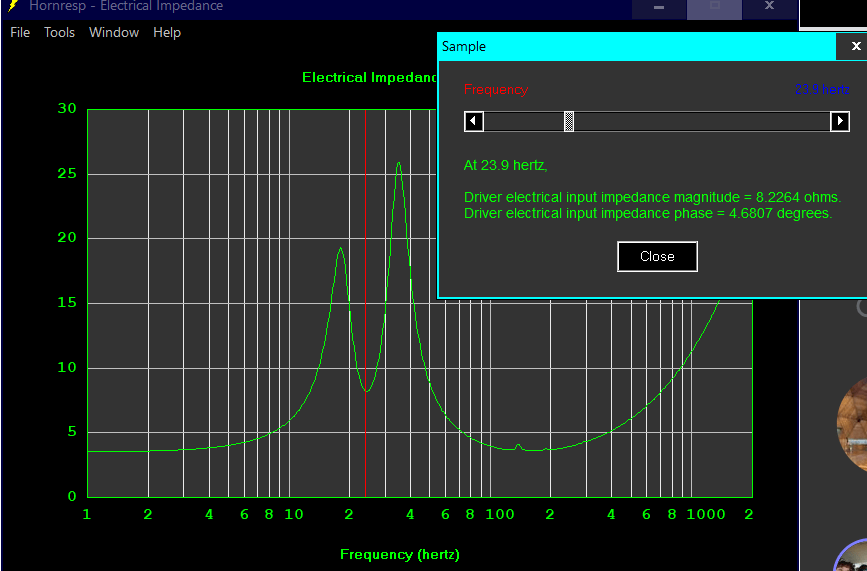Click the blue 23.9 hertz value

tap(822, 90)
